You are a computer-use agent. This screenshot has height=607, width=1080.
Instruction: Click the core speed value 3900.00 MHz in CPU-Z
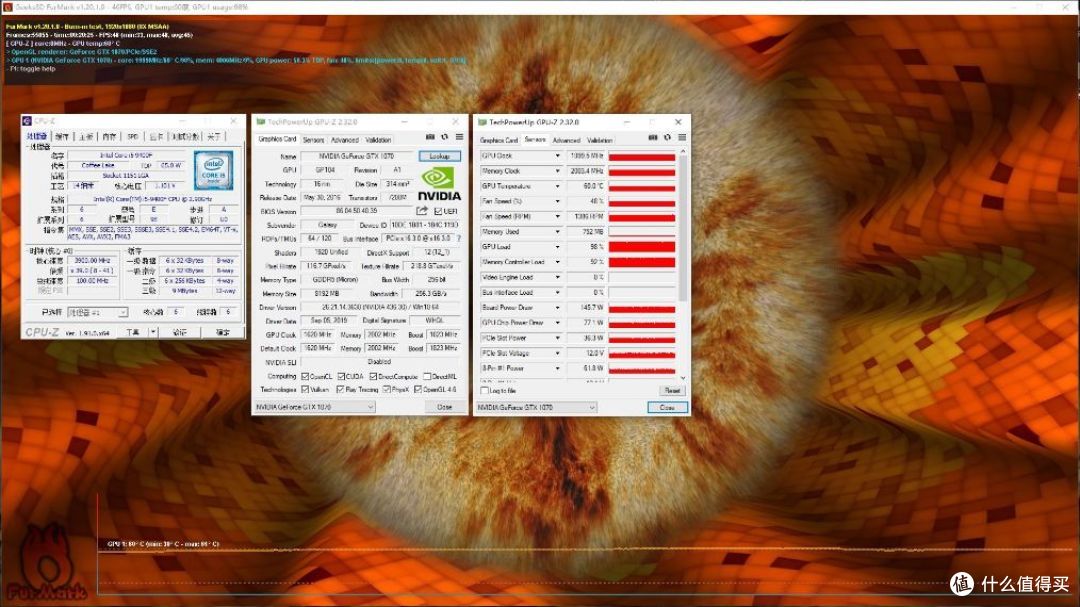tap(92, 261)
